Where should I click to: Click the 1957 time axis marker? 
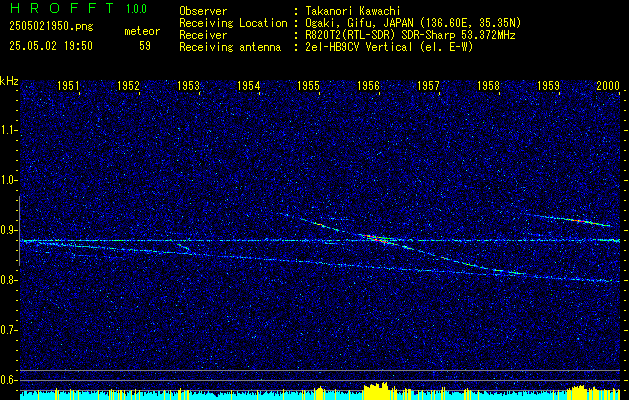pos(428,85)
